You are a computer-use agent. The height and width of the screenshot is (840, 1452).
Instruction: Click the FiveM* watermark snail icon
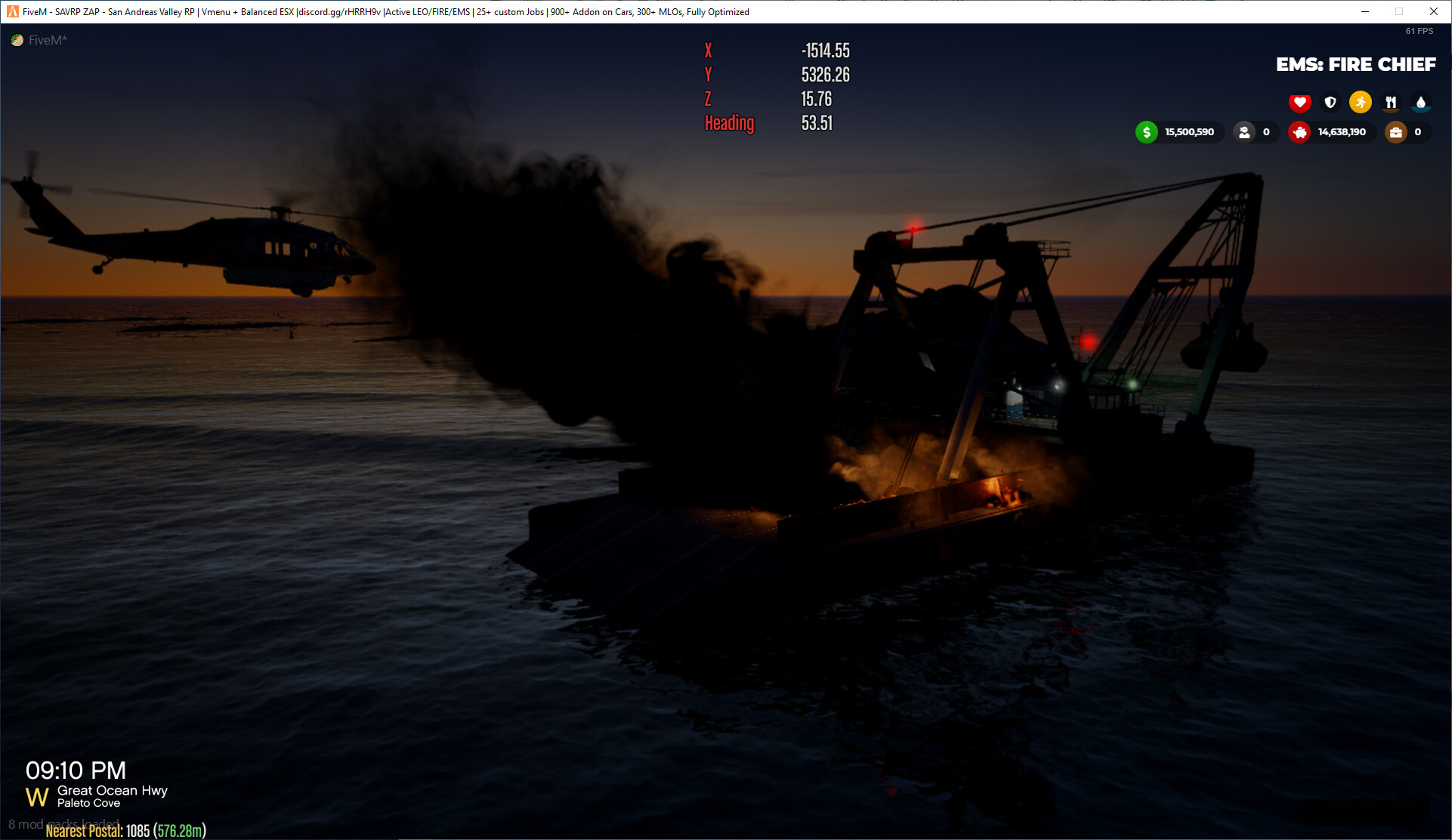point(17,40)
